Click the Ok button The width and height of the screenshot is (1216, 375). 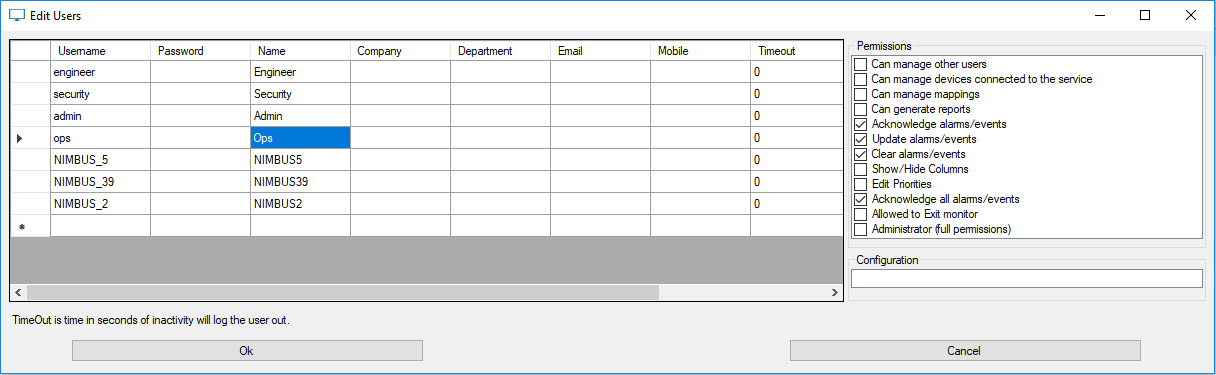pos(247,351)
